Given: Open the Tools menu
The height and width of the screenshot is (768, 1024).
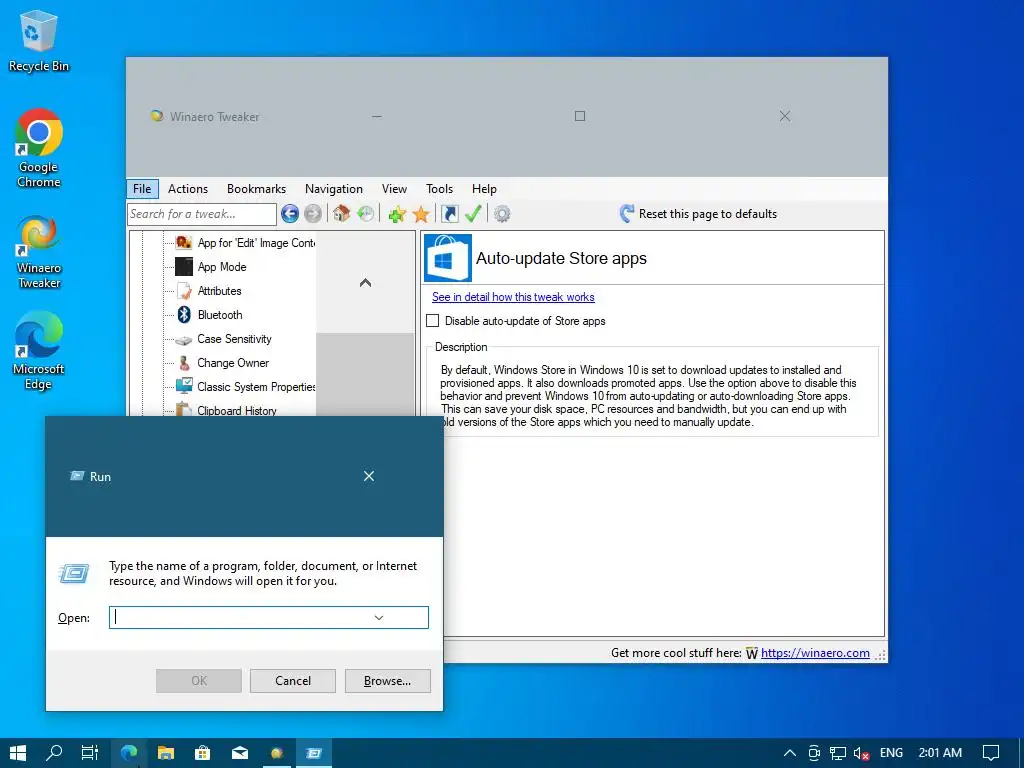Looking at the screenshot, I should pos(439,189).
